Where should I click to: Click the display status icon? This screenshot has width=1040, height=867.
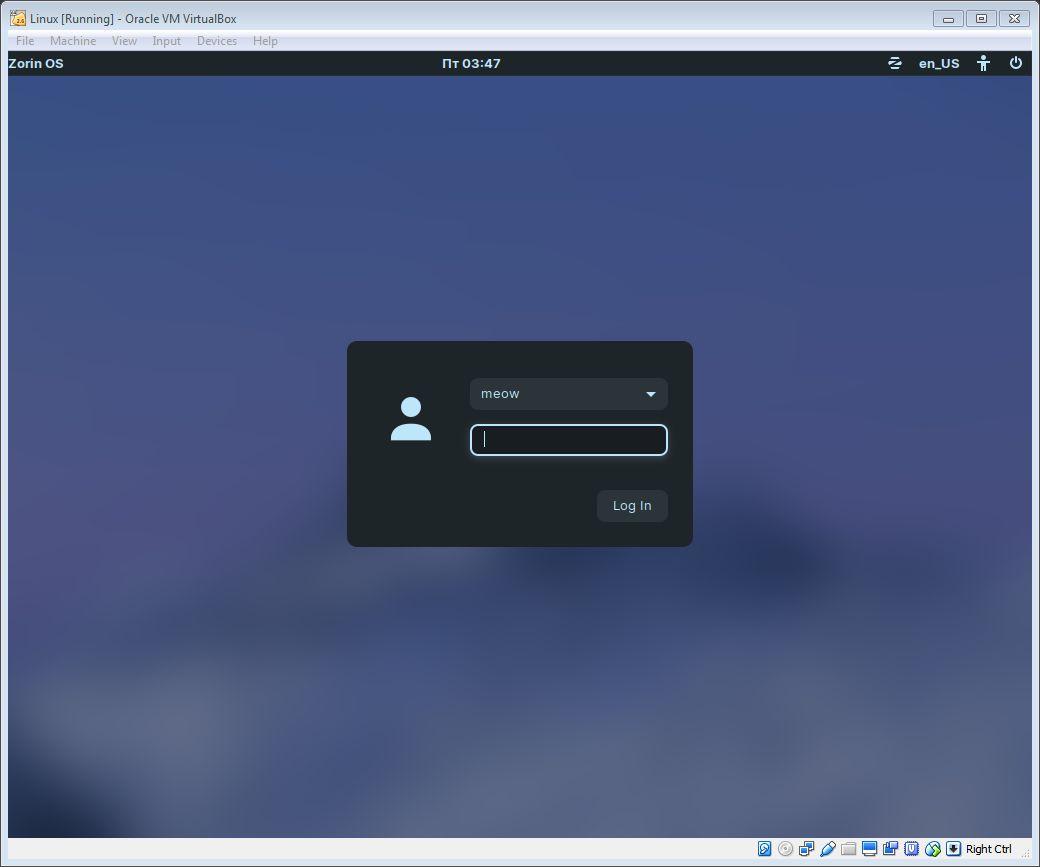[x=870, y=849]
